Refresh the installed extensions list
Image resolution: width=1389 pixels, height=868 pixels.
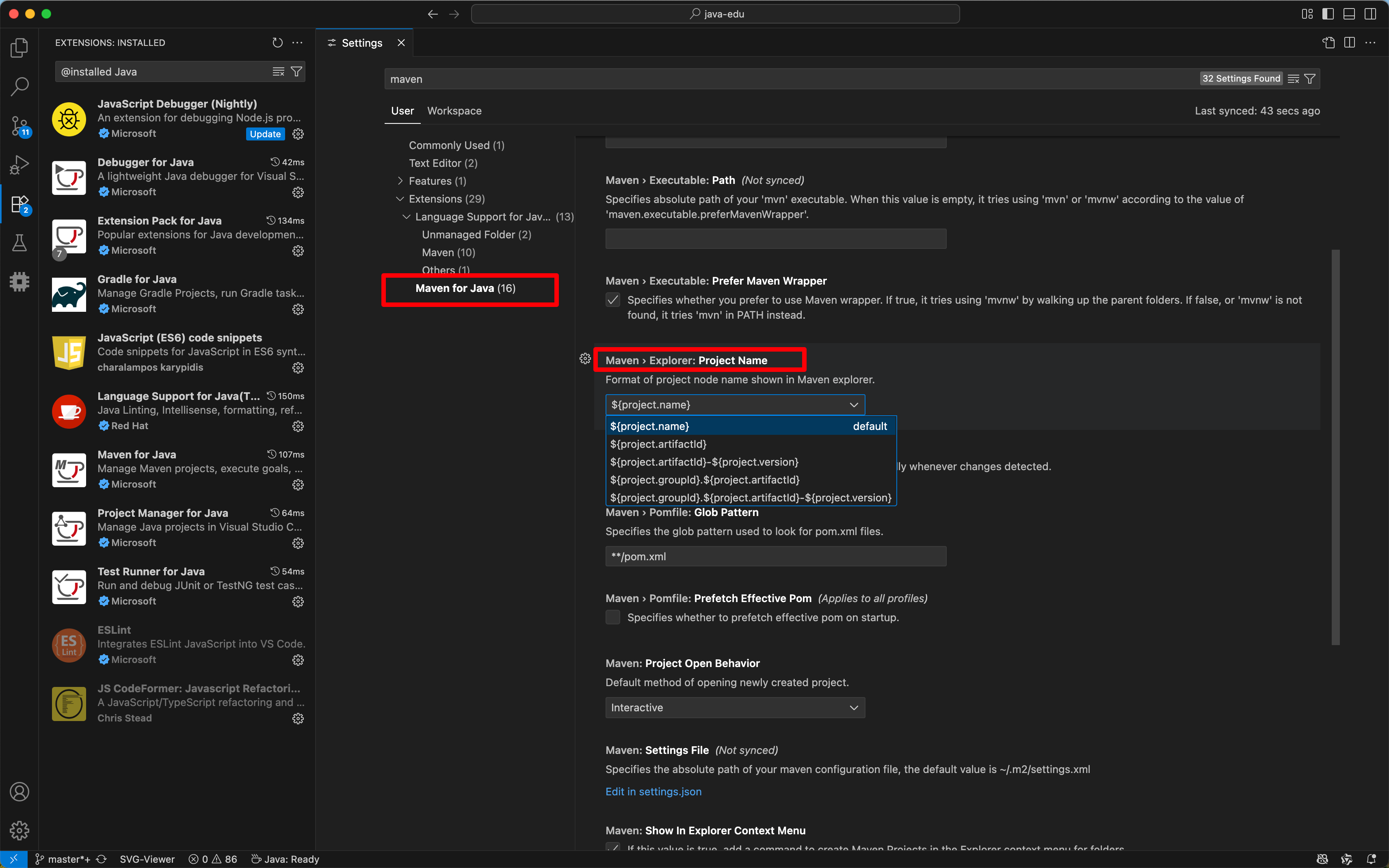click(x=277, y=43)
